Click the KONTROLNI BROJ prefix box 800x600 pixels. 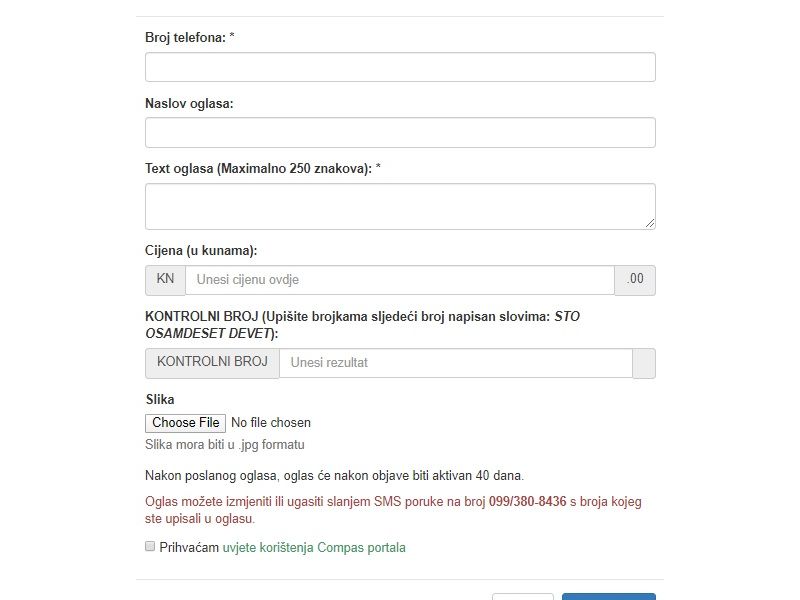(x=212, y=362)
